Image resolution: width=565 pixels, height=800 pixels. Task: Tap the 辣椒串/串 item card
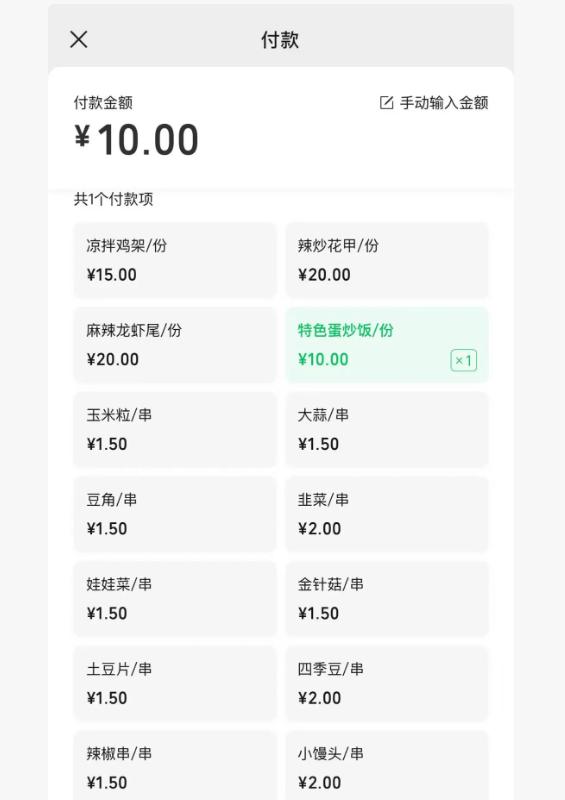click(x=175, y=765)
